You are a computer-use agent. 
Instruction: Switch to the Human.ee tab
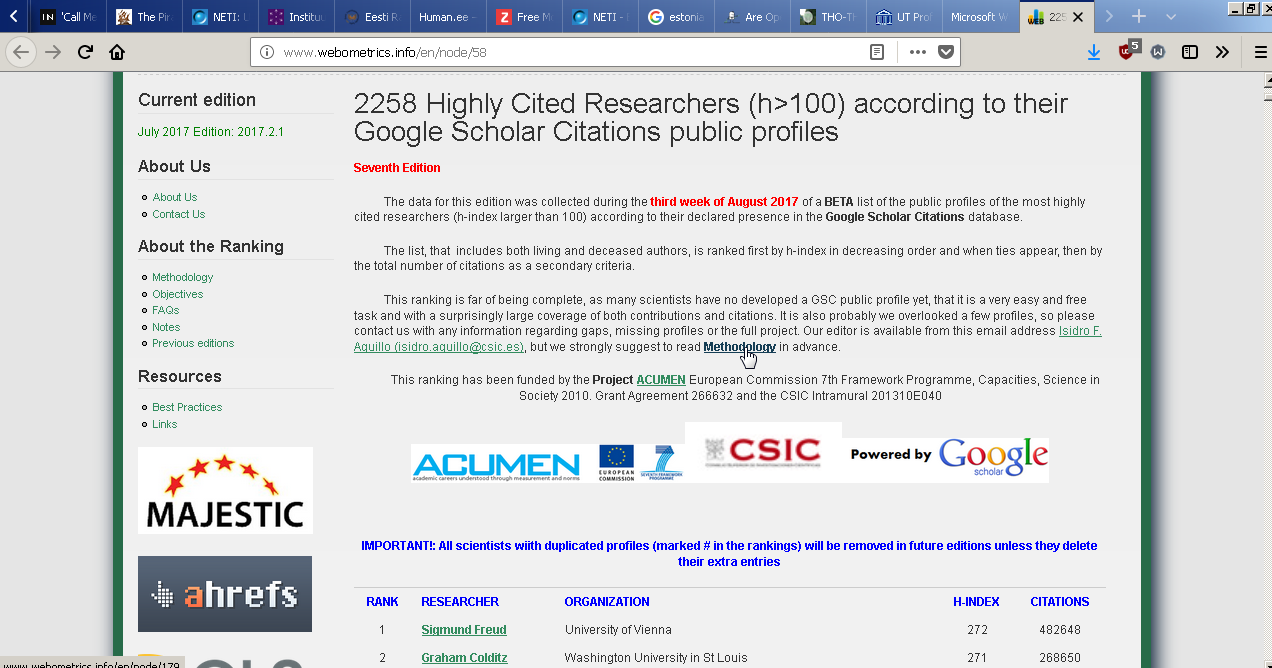point(449,17)
